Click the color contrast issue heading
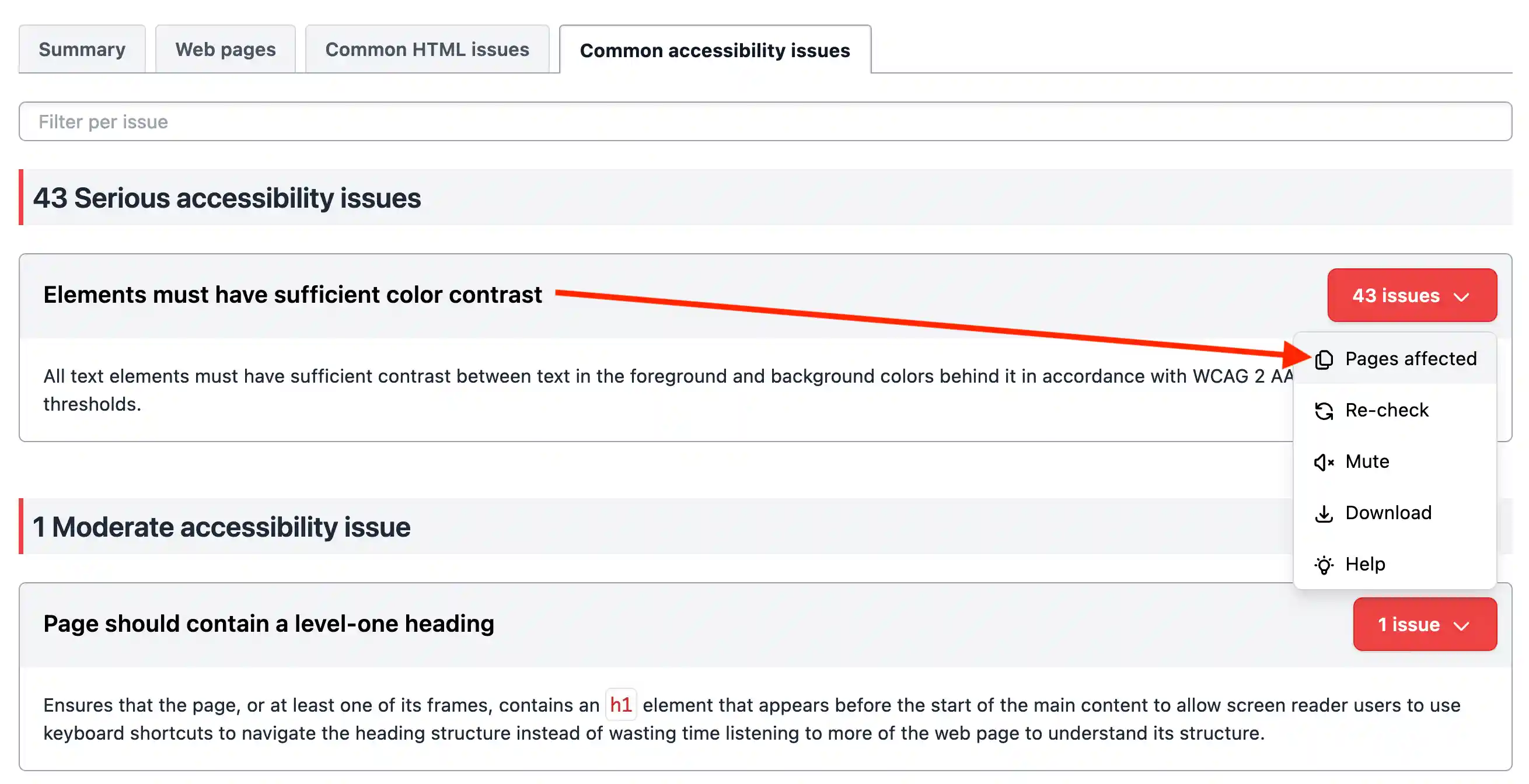 (292, 295)
